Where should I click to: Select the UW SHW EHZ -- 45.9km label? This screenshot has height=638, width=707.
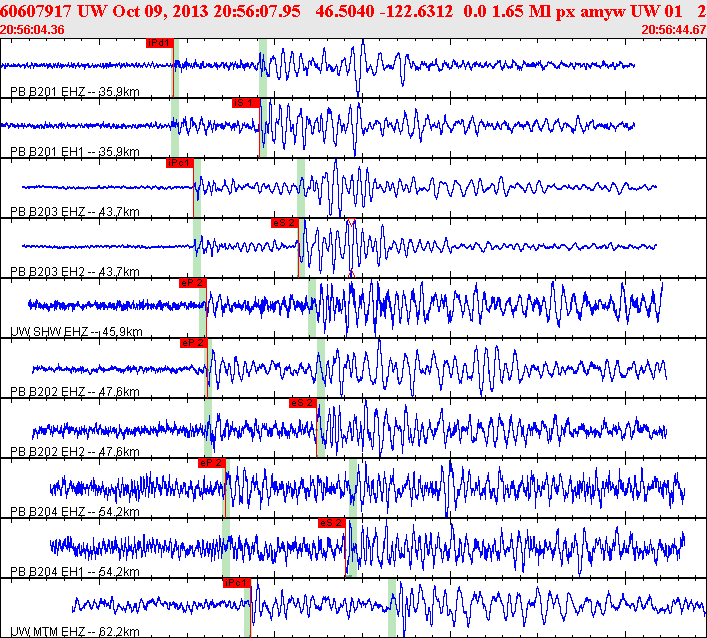coord(76,332)
